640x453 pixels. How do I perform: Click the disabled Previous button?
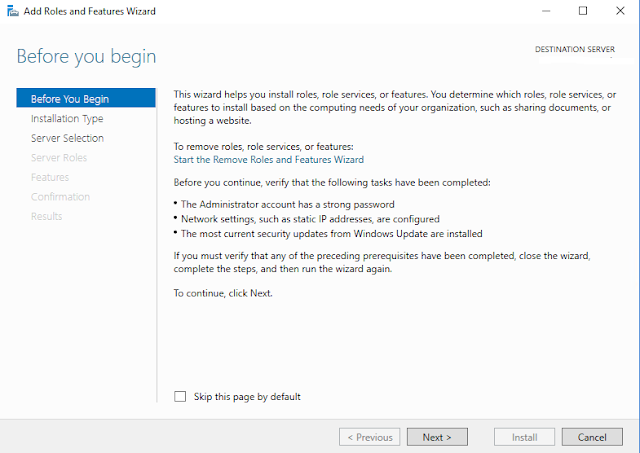[369, 437]
